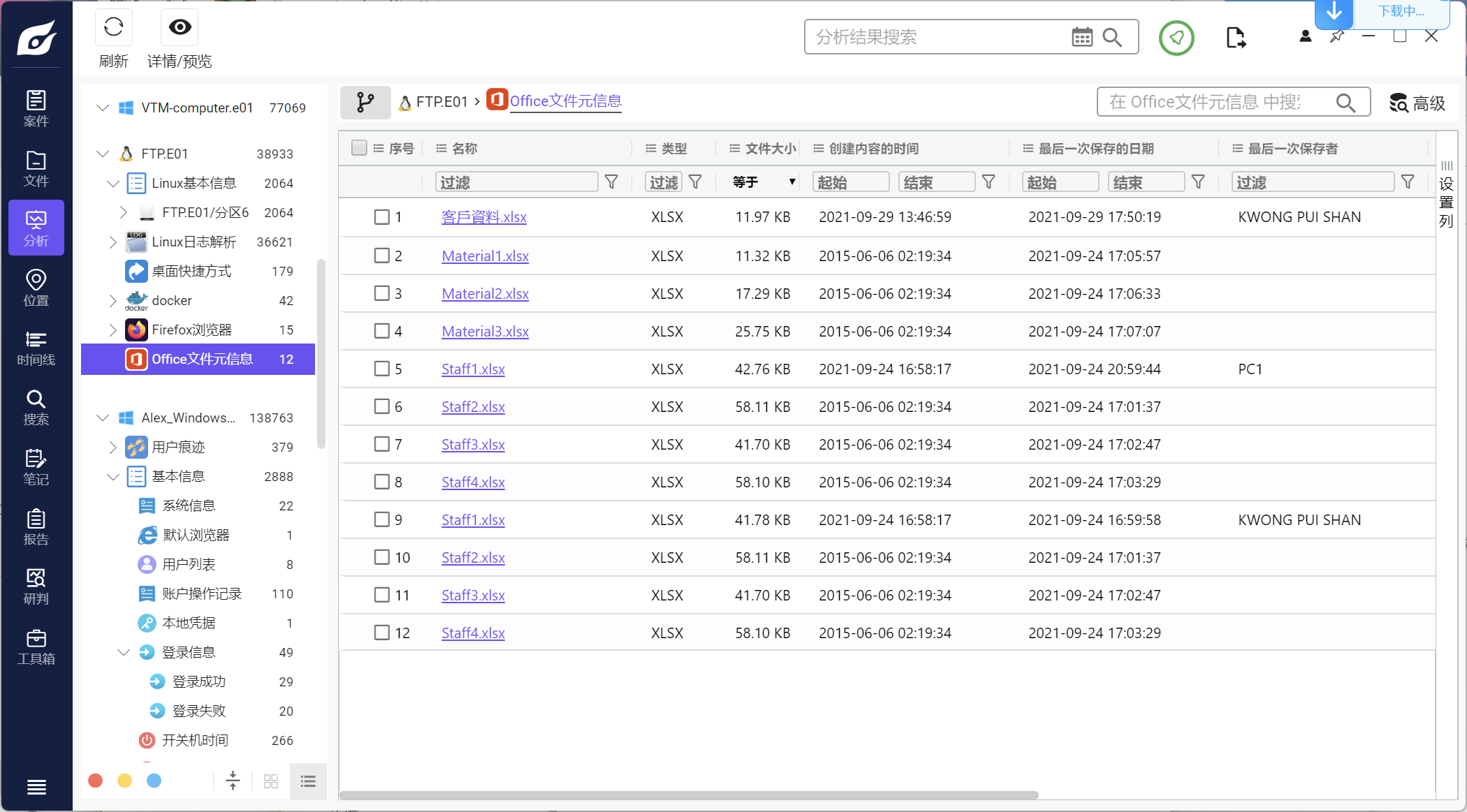1467x812 pixels.
Task: Collapse the Linux基本信息 node
Action: [x=113, y=183]
